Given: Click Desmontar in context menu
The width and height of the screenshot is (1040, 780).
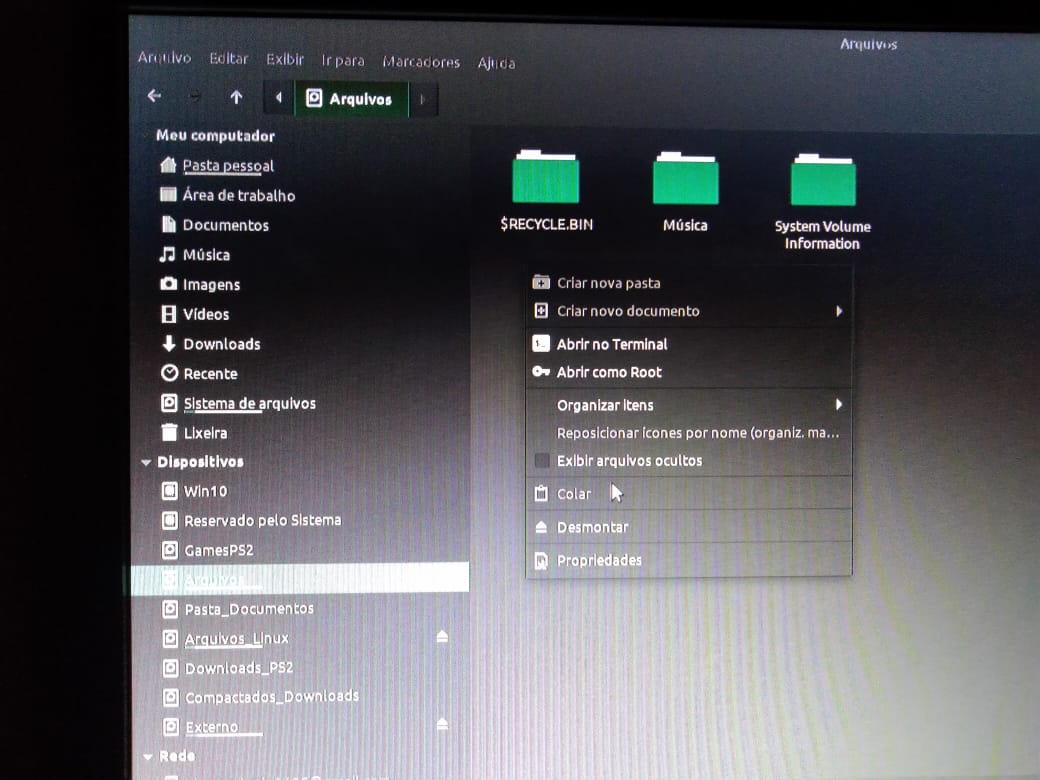Looking at the screenshot, I should coord(592,527).
